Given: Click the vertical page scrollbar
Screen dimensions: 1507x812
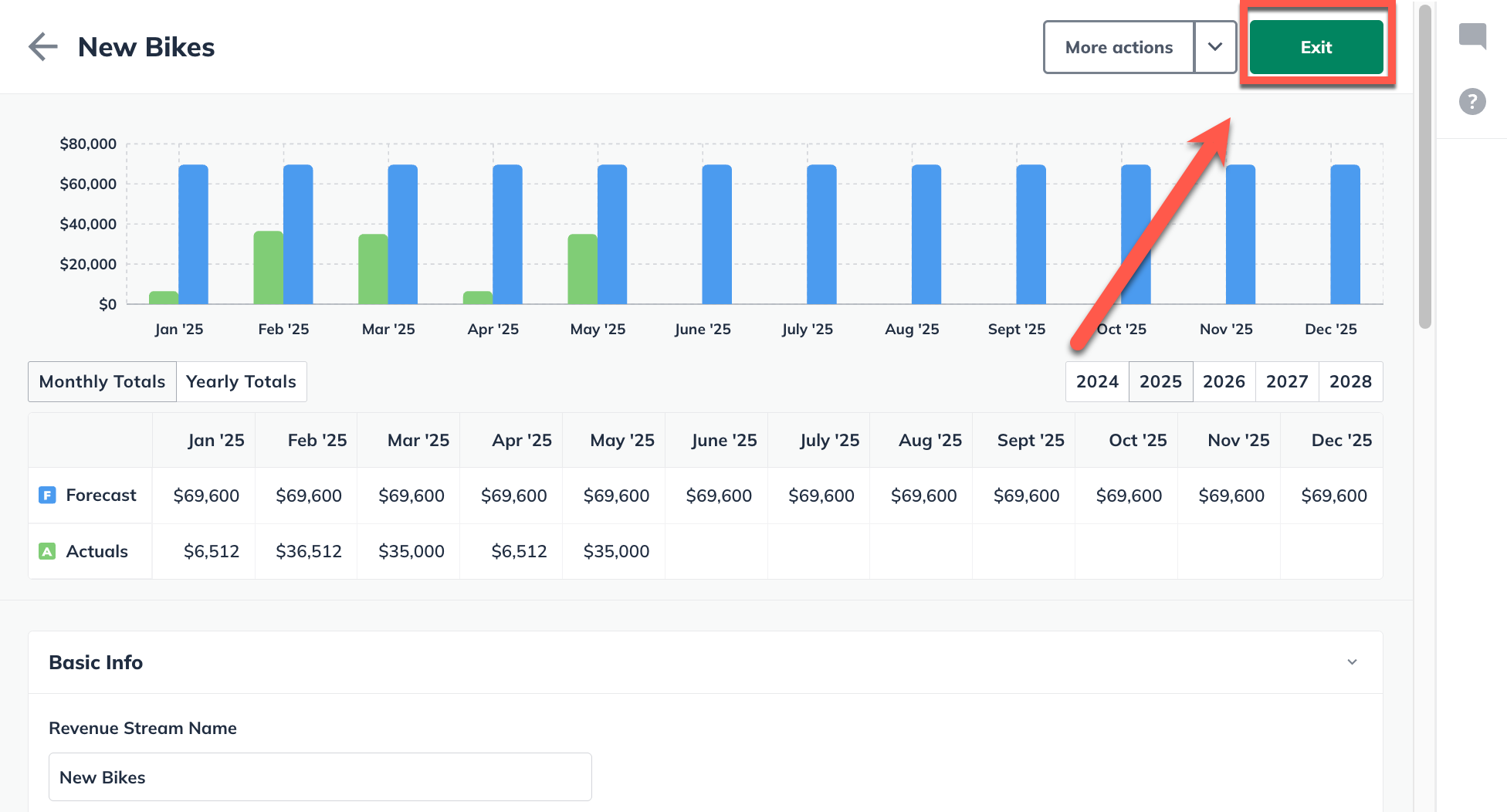Looking at the screenshot, I should [1425, 166].
